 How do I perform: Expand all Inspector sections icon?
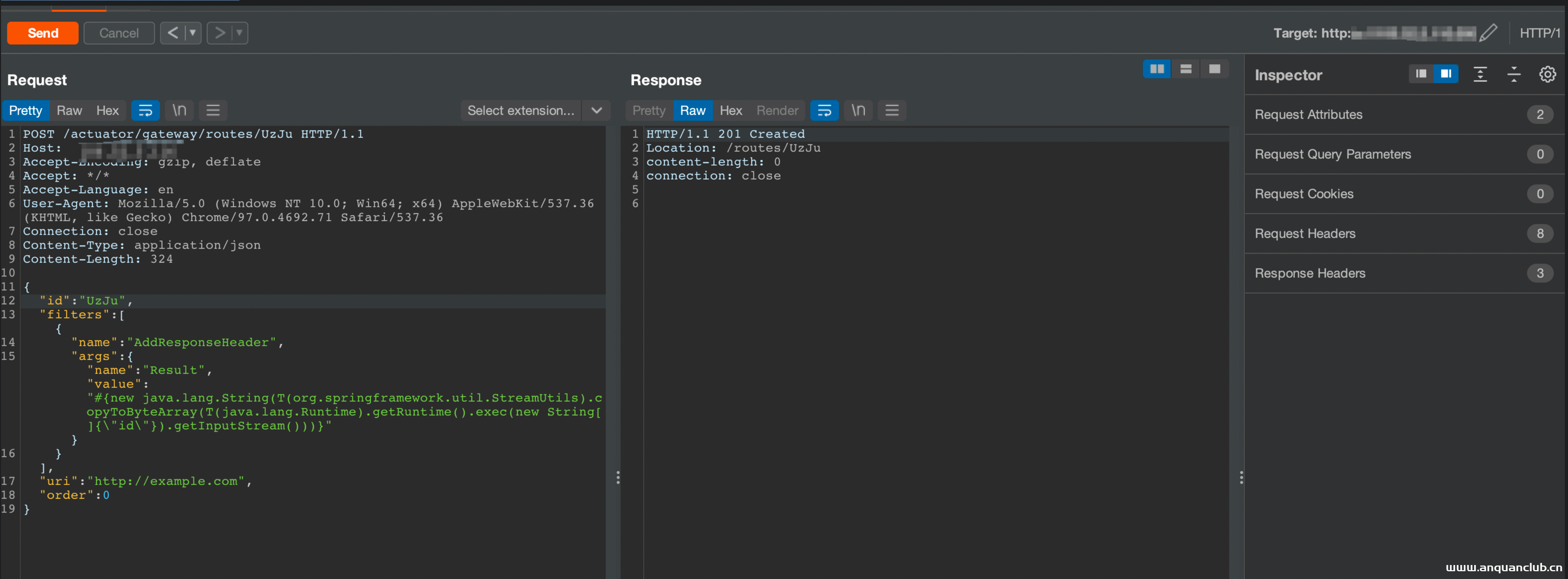click(x=1480, y=74)
